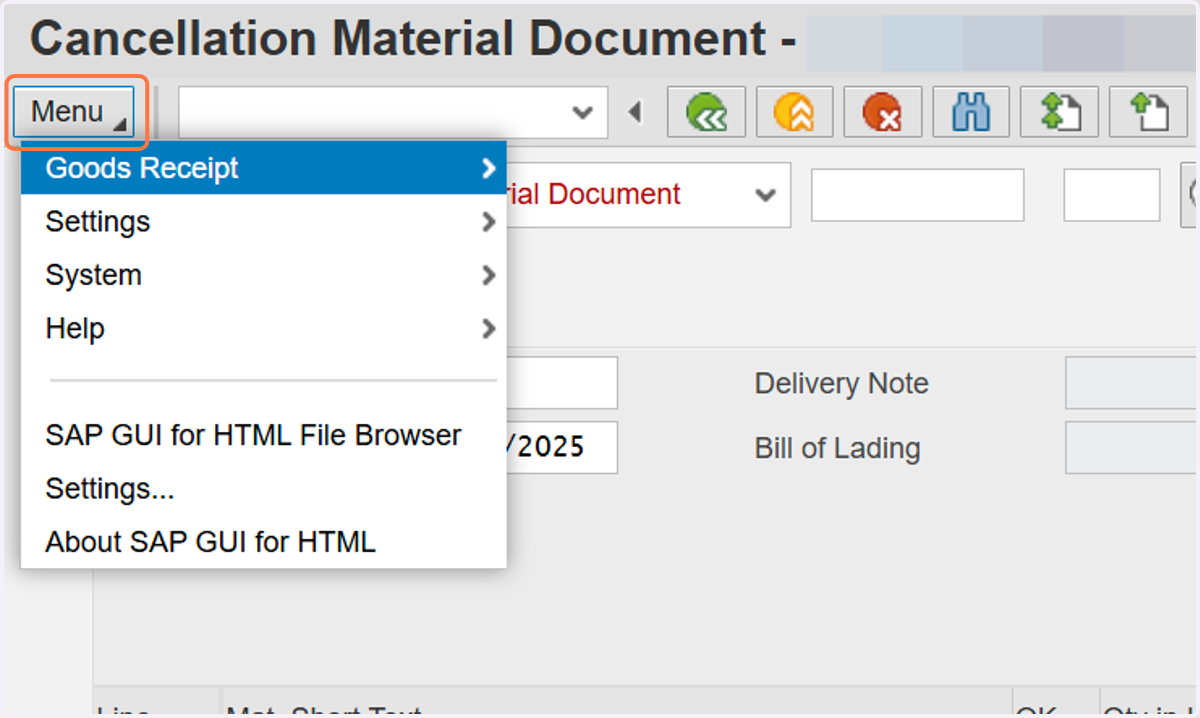Click the Bill of Lading input field
1200x718 pixels.
(1132, 448)
